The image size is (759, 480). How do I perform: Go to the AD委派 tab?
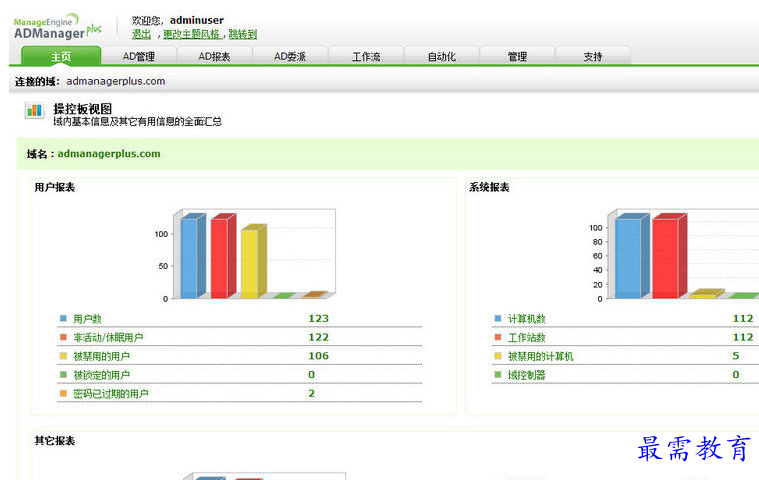290,57
